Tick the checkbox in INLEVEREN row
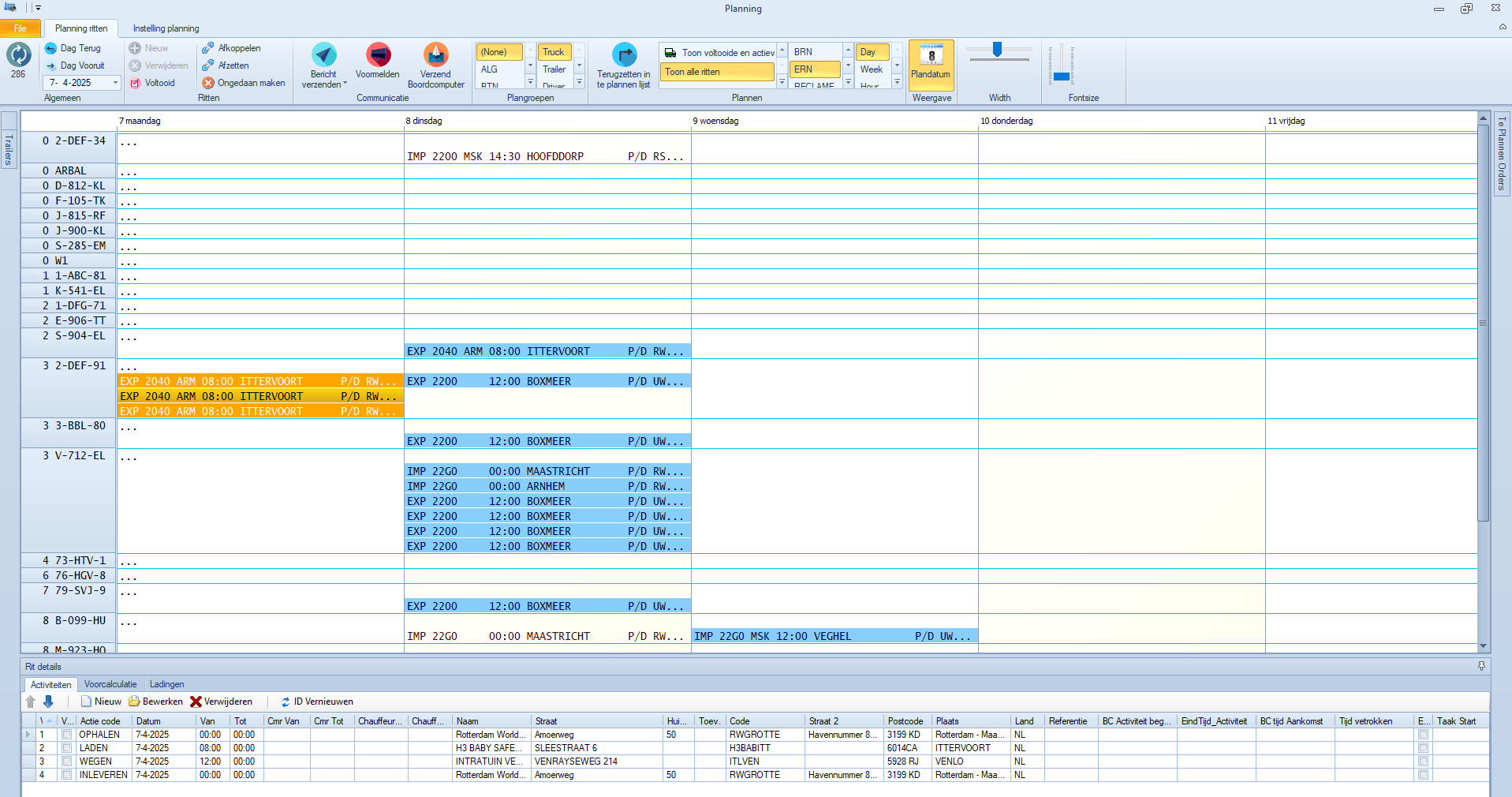 67,775
